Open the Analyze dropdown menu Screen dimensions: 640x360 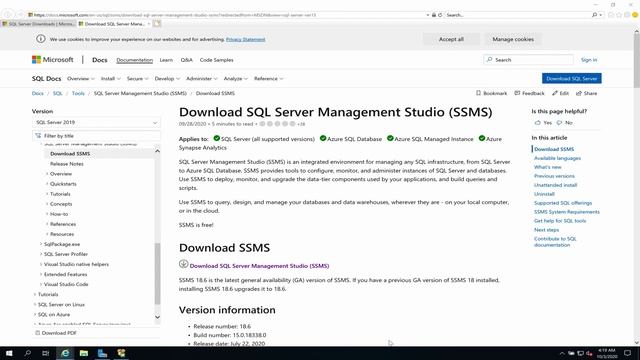(x=236, y=78)
